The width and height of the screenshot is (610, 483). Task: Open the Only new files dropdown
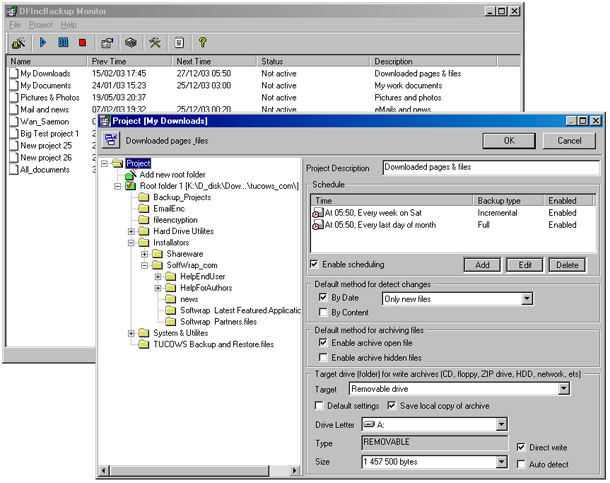(x=527, y=299)
